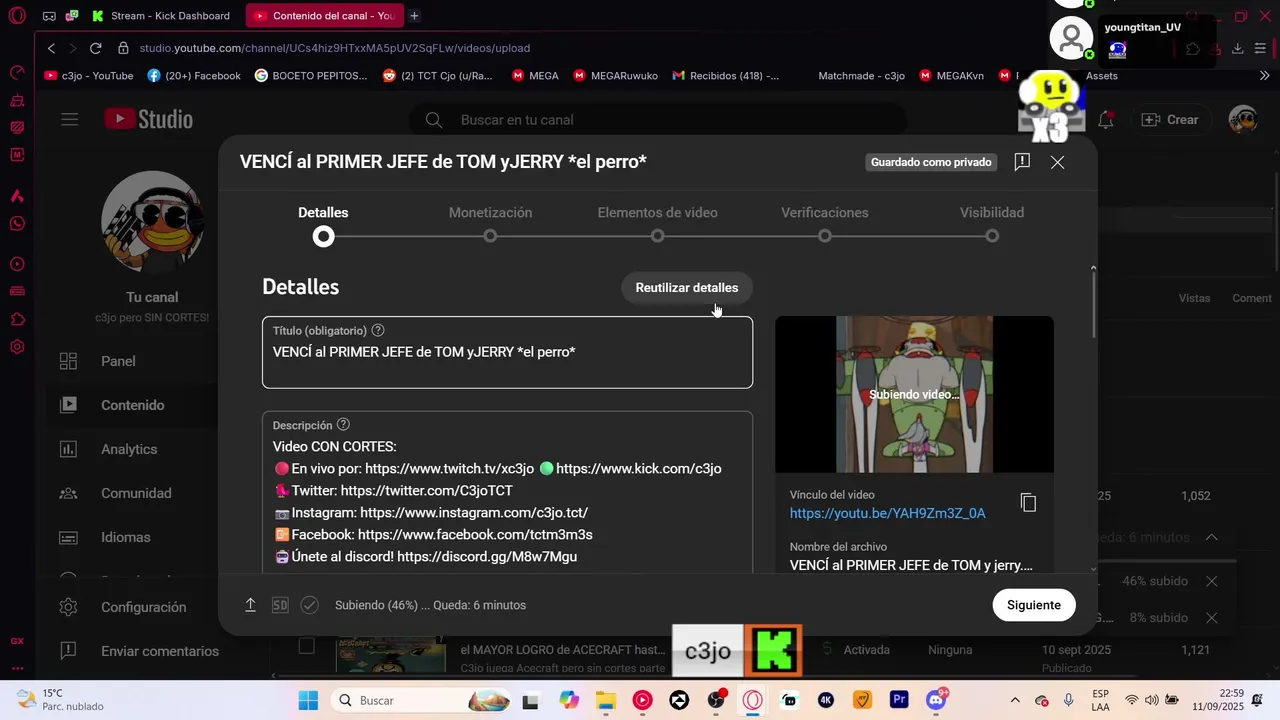This screenshot has width=1280, height=720.
Task: Show more bookmarks with double chevron
Action: click(x=1264, y=75)
